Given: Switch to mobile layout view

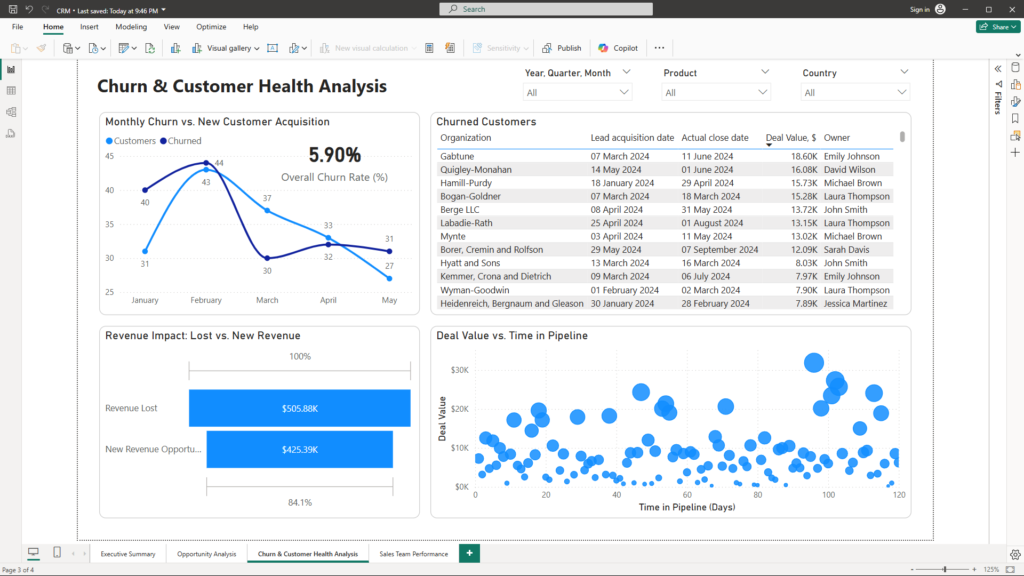Looking at the screenshot, I should 57,553.
